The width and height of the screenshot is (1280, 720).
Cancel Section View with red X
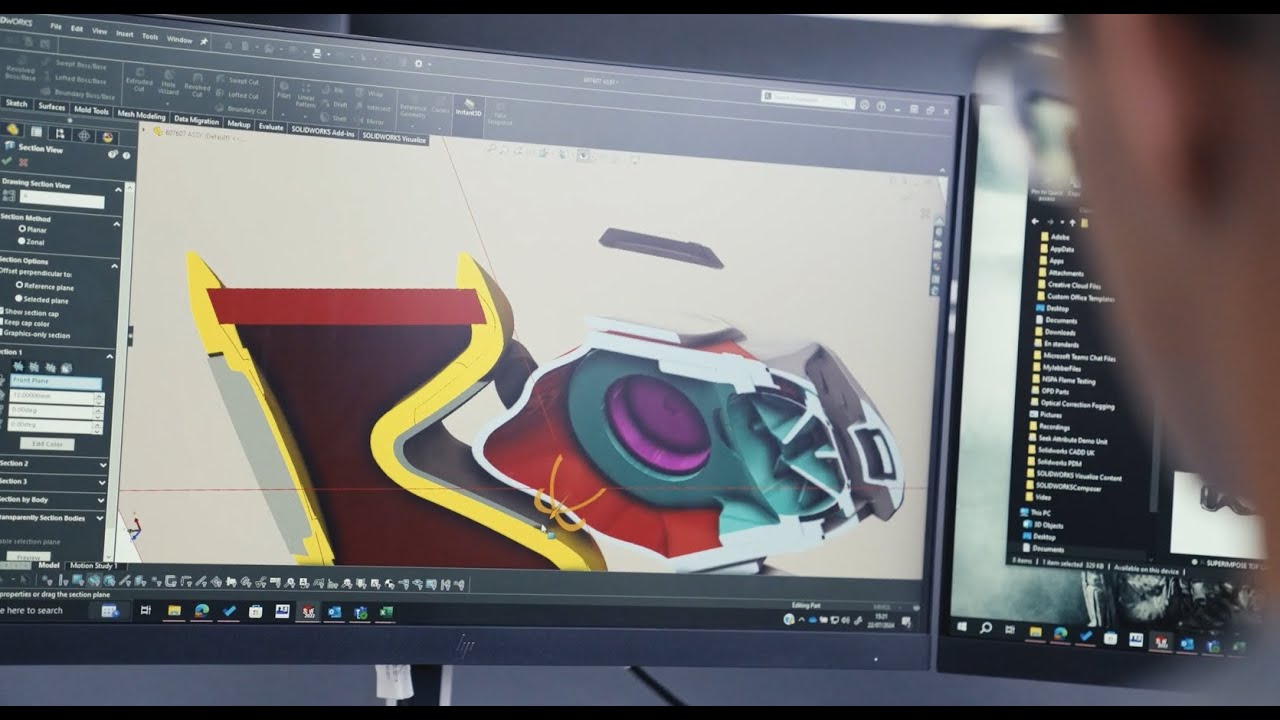(x=21, y=161)
